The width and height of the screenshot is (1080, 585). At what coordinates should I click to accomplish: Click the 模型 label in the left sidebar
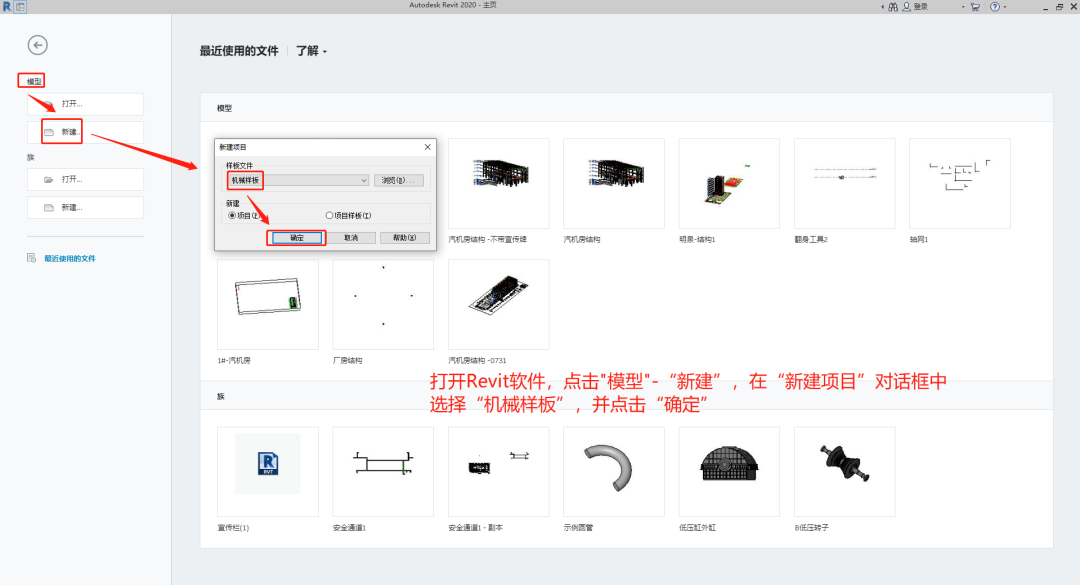point(34,81)
